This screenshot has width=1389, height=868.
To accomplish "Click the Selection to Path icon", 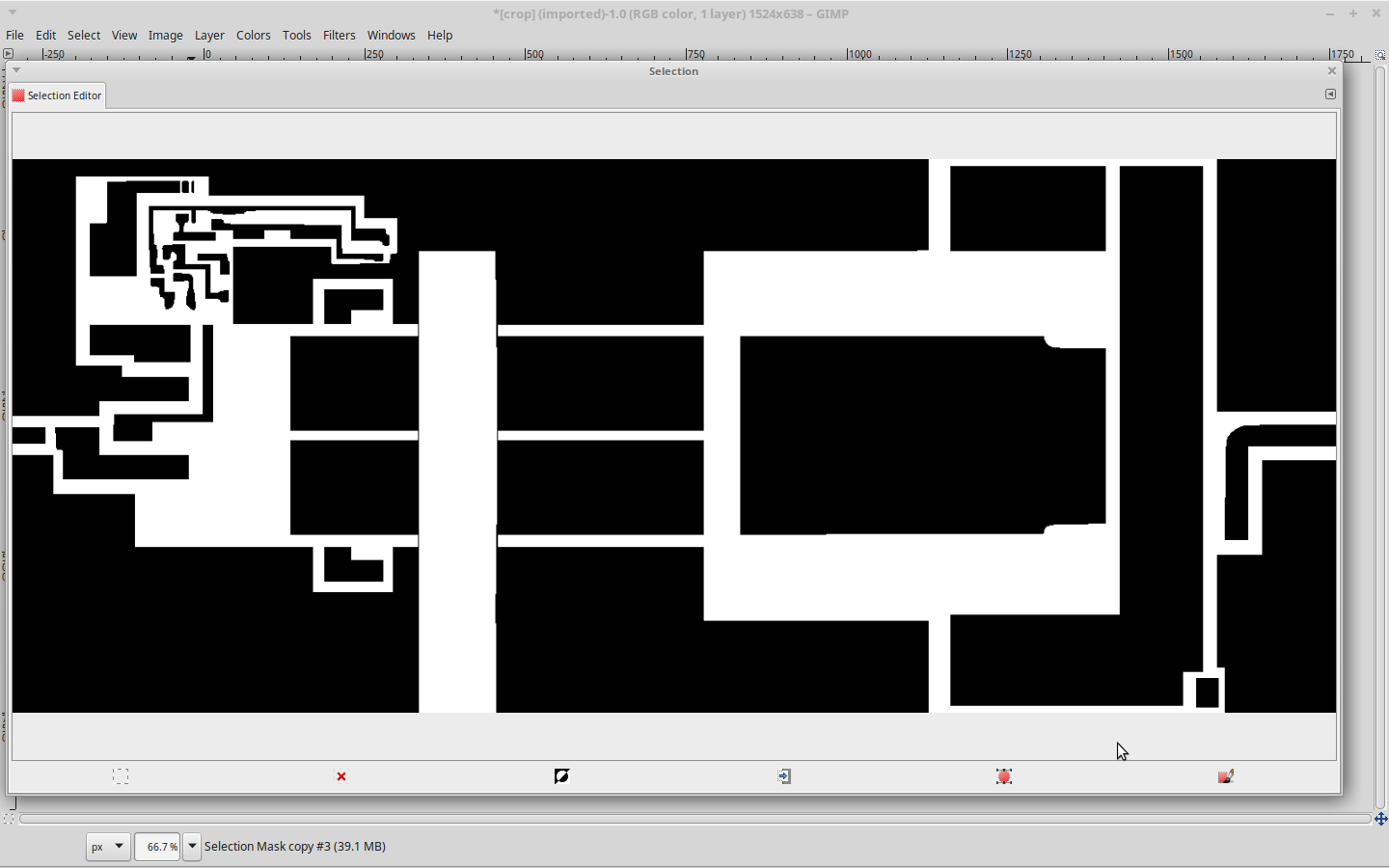I will 1004,776.
